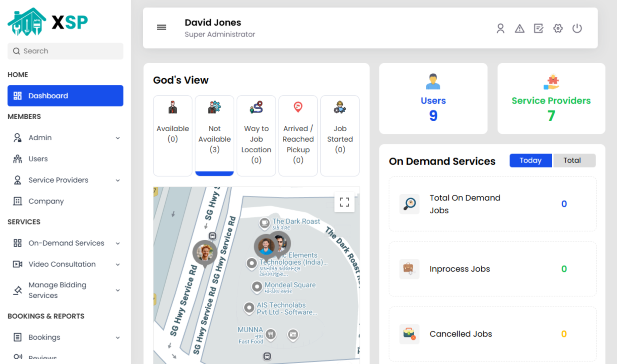Expand the On-Demand Services chevron
Image resolution: width=617 pixels, height=364 pixels.
[x=118, y=243]
